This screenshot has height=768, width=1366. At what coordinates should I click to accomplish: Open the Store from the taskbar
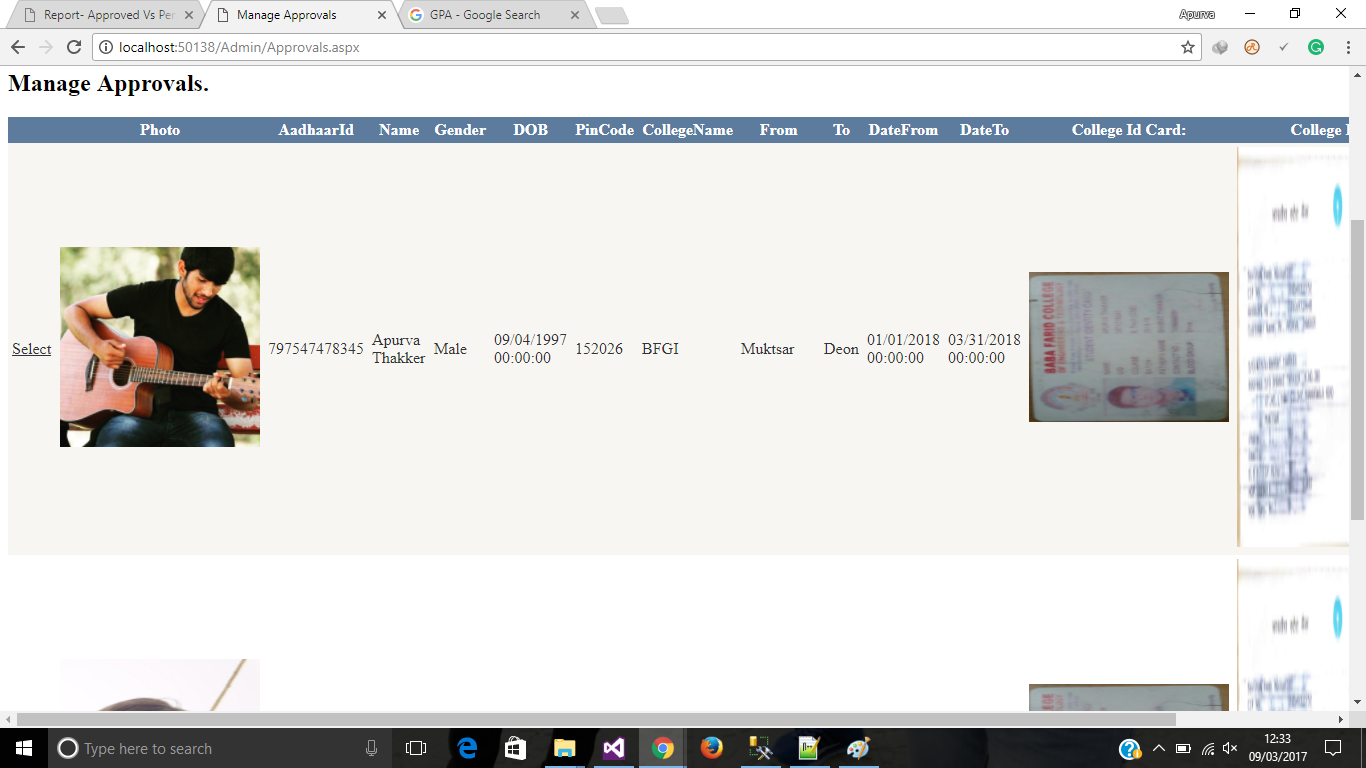[516, 748]
